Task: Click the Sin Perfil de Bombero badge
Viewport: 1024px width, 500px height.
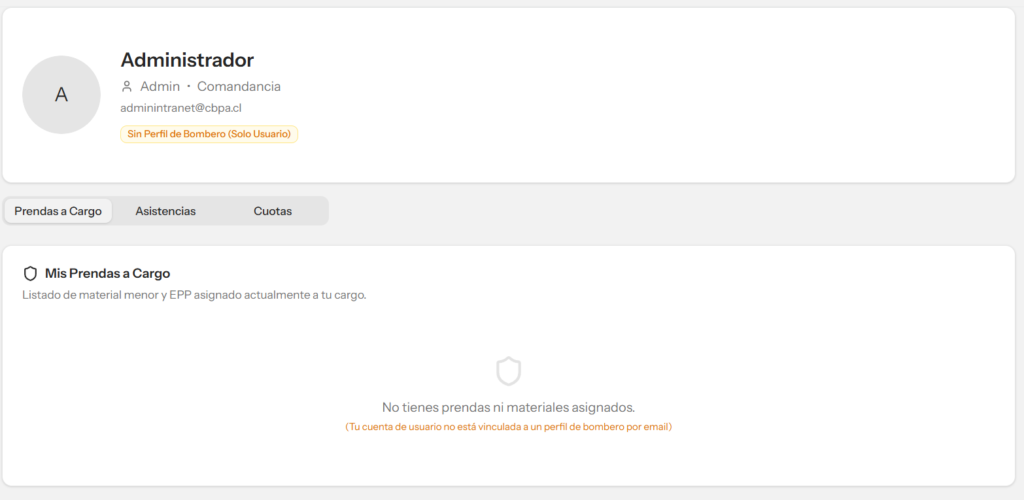Action: click(209, 134)
